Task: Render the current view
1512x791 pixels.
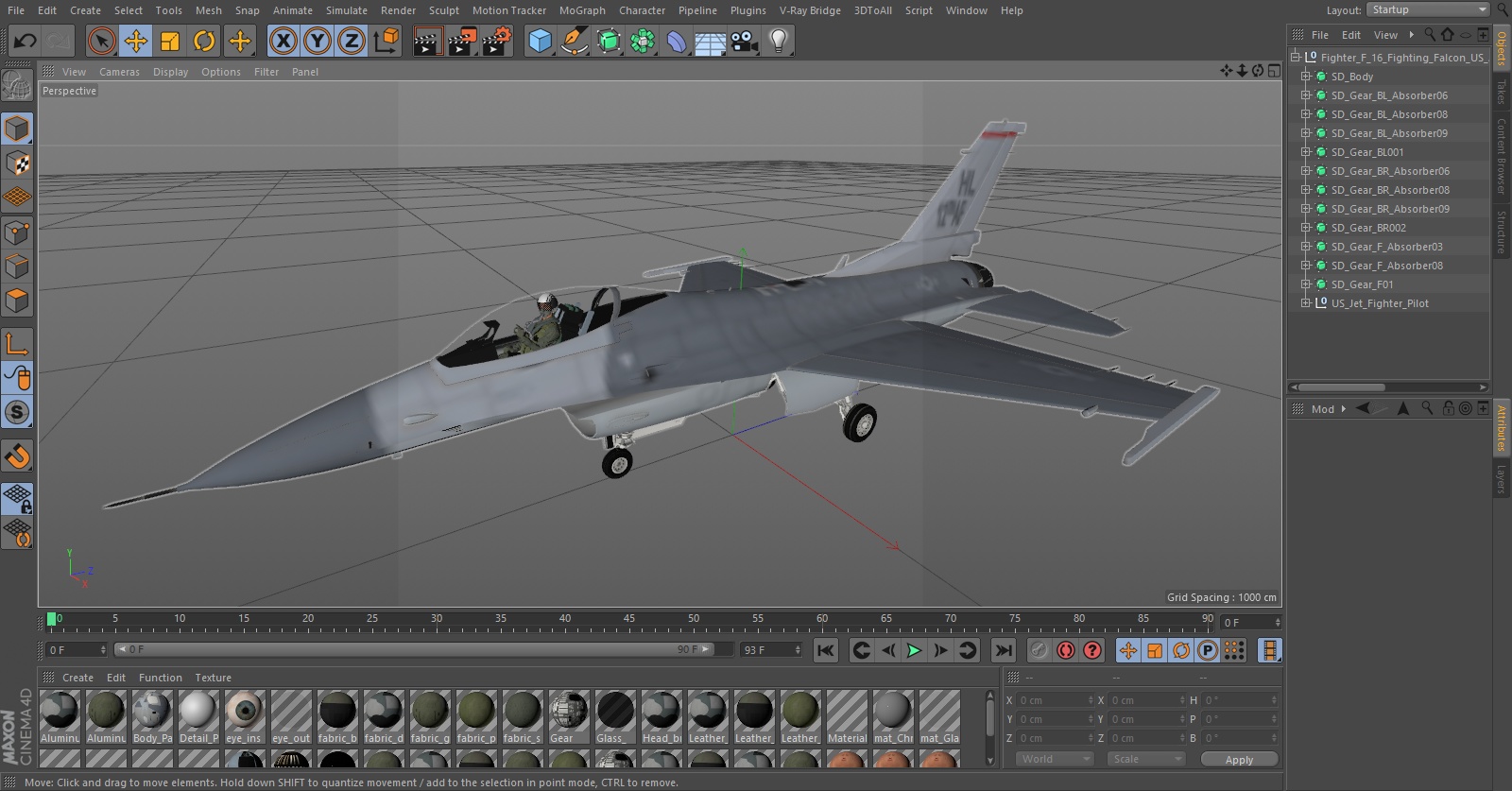Action: coord(427,41)
